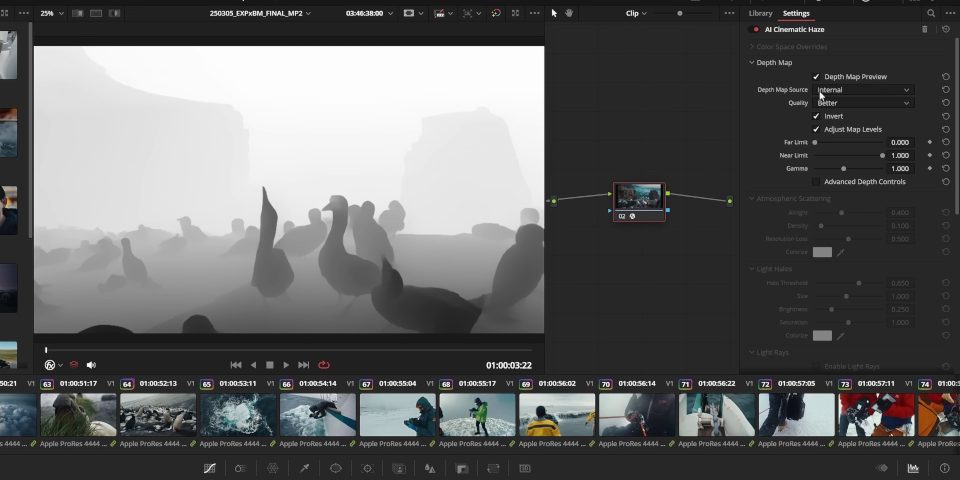Uncheck the Depth Map Preview checkbox
The width and height of the screenshot is (960, 480).
click(816, 77)
